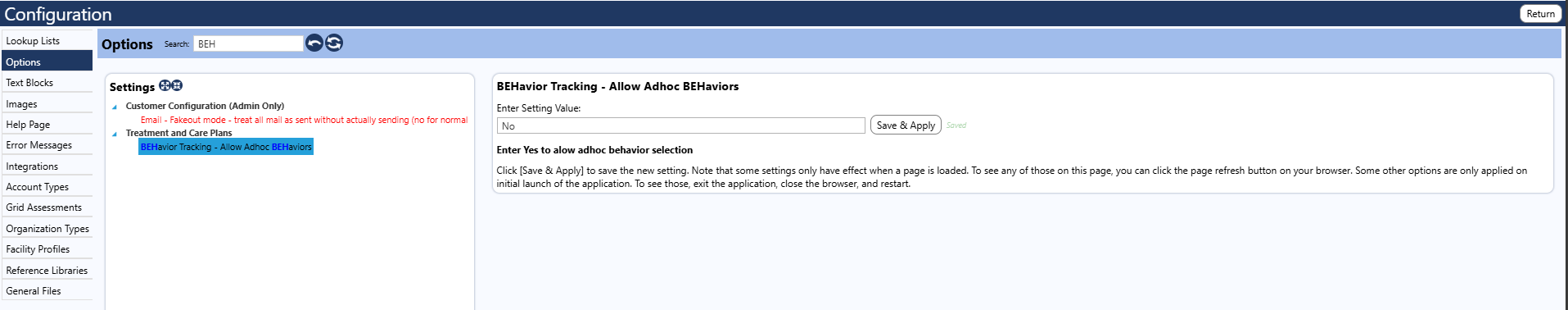Click the 'Enter Setting Value:' label
1568x310 pixels.
[x=539, y=108]
